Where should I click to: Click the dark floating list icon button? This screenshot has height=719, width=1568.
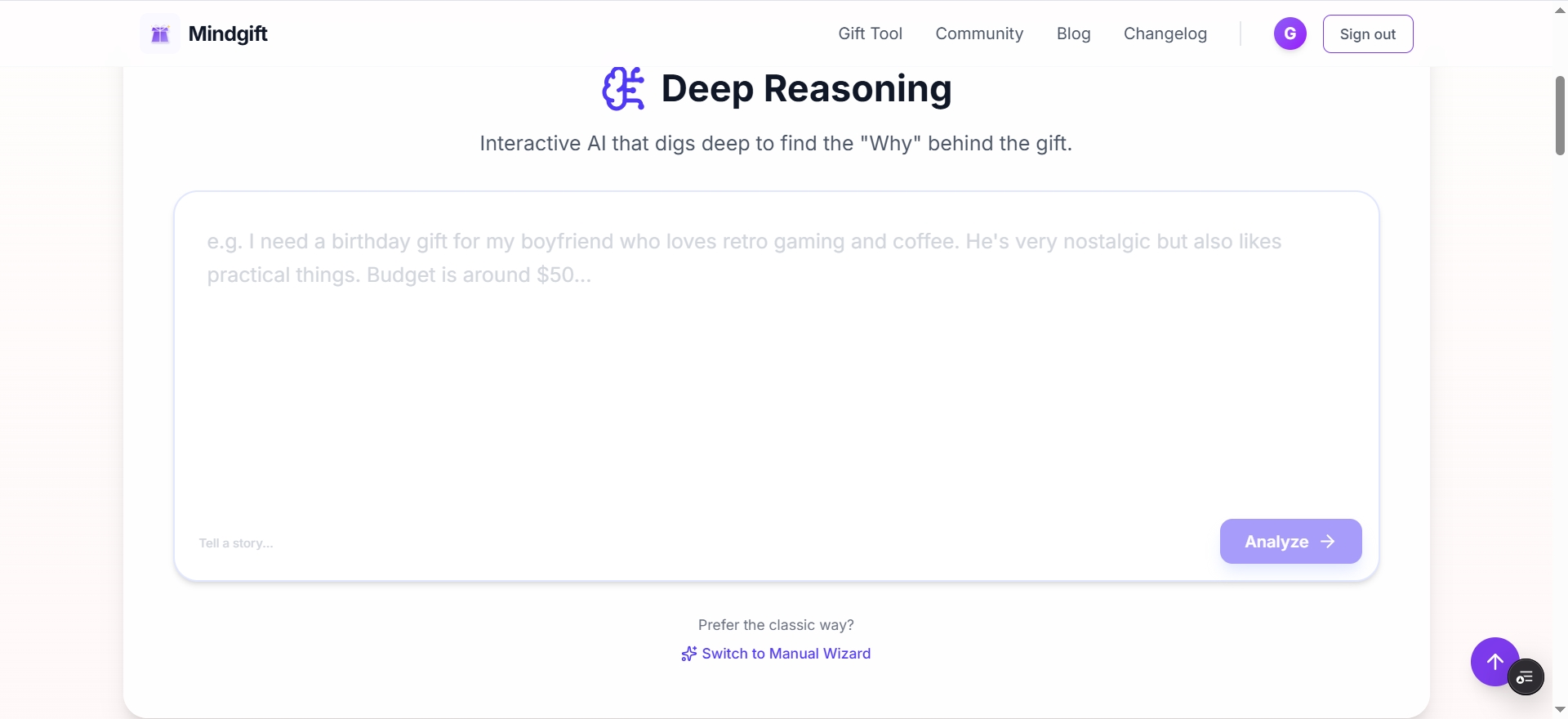(x=1526, y=677)
